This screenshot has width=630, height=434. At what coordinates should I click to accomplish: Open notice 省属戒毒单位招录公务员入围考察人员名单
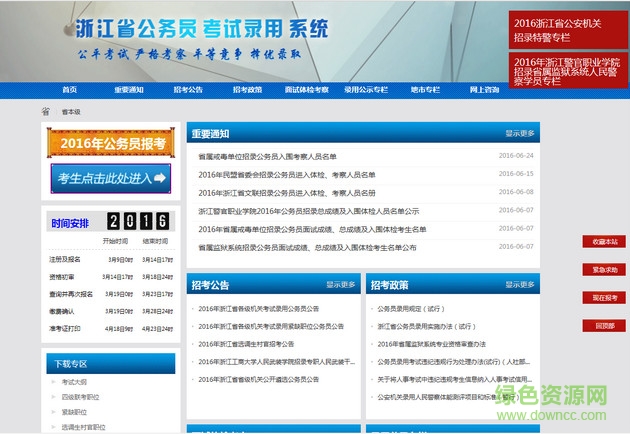267,156
